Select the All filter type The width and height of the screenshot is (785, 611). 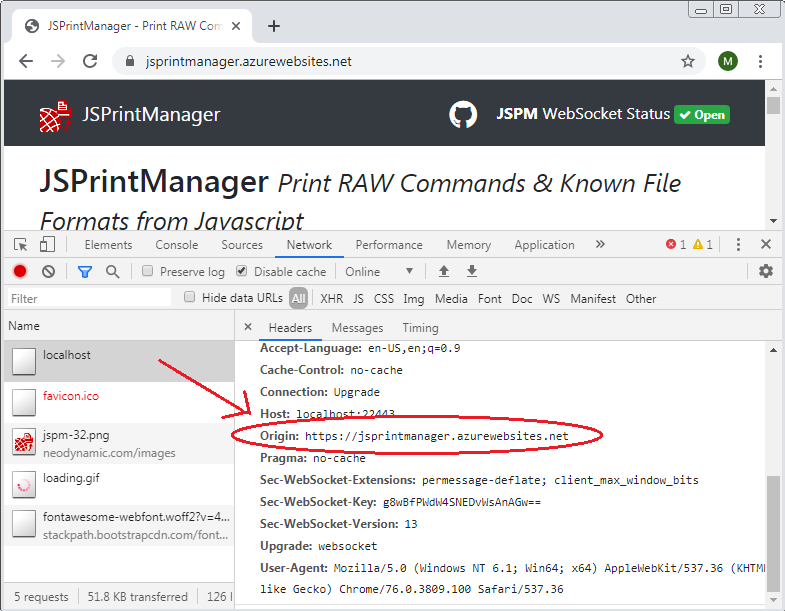click(x=298, y=298)
